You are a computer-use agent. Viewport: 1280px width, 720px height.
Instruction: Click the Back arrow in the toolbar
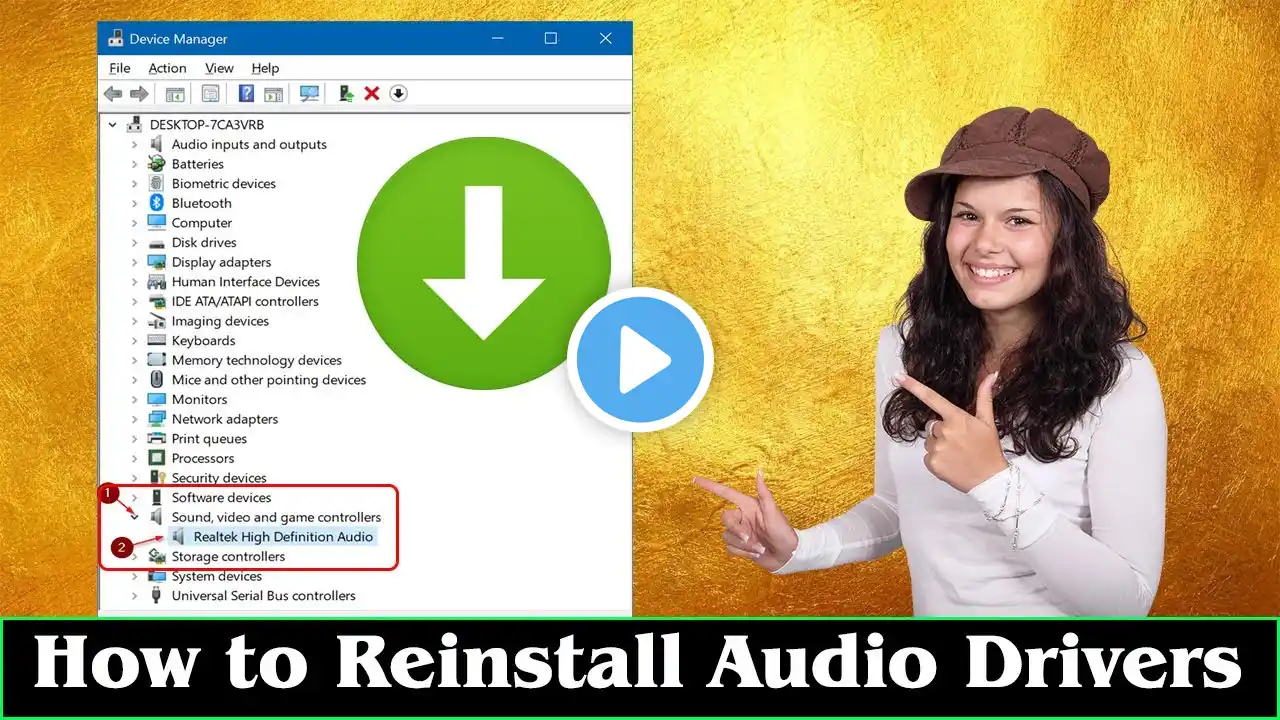(x=113, y=93)
